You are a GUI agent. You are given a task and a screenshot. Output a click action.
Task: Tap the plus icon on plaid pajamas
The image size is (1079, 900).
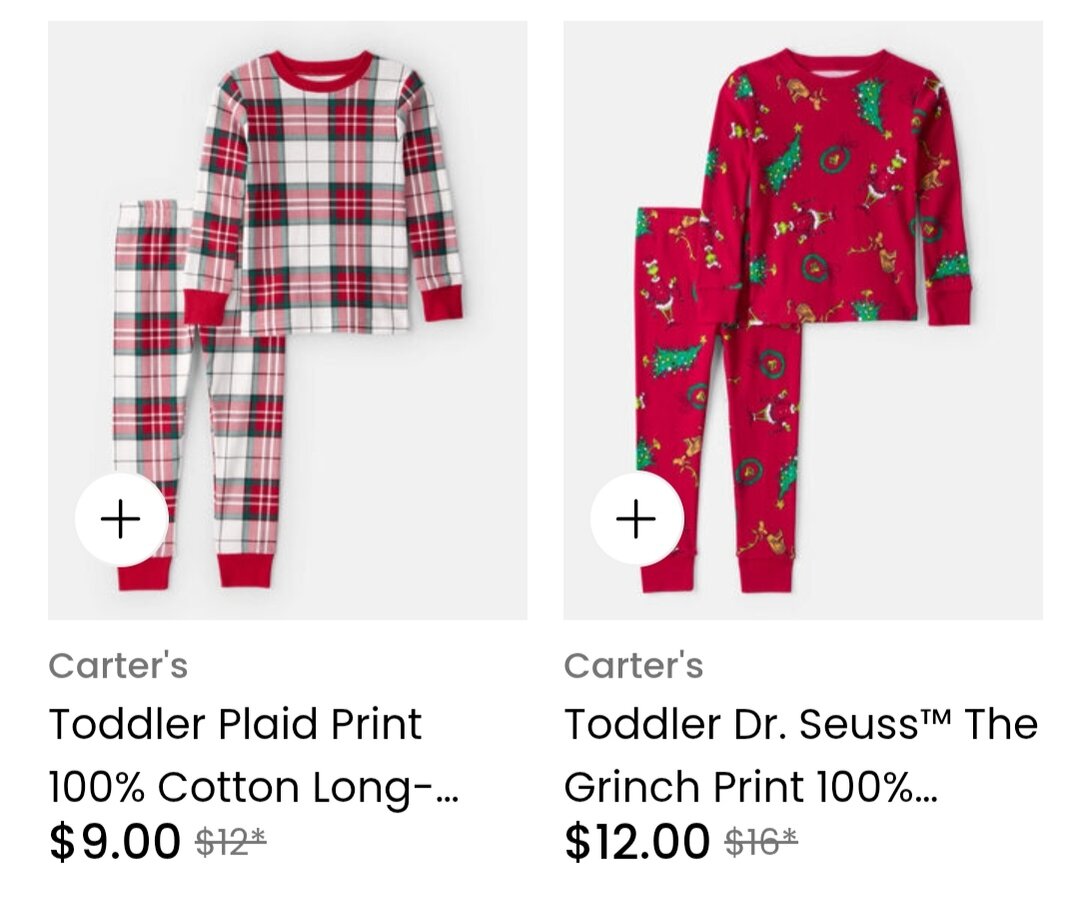point(121,519)
